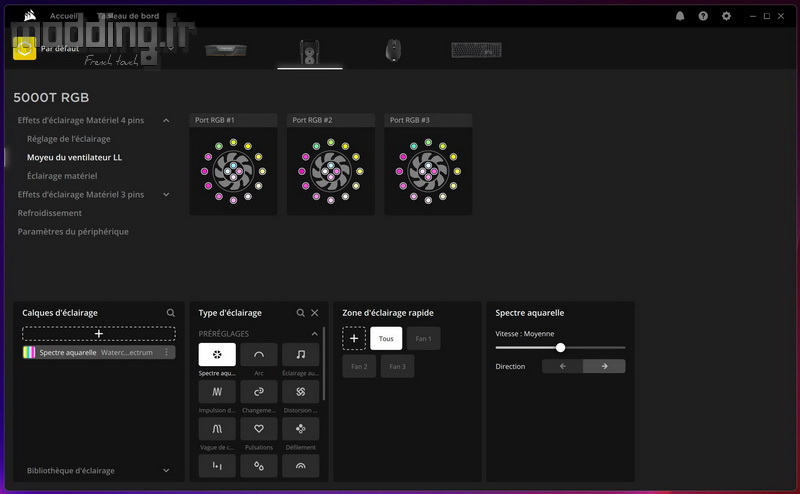800x494 pixels.
Task: Pick the Impulsion lighting effect tile
Action: pos(217,391)
